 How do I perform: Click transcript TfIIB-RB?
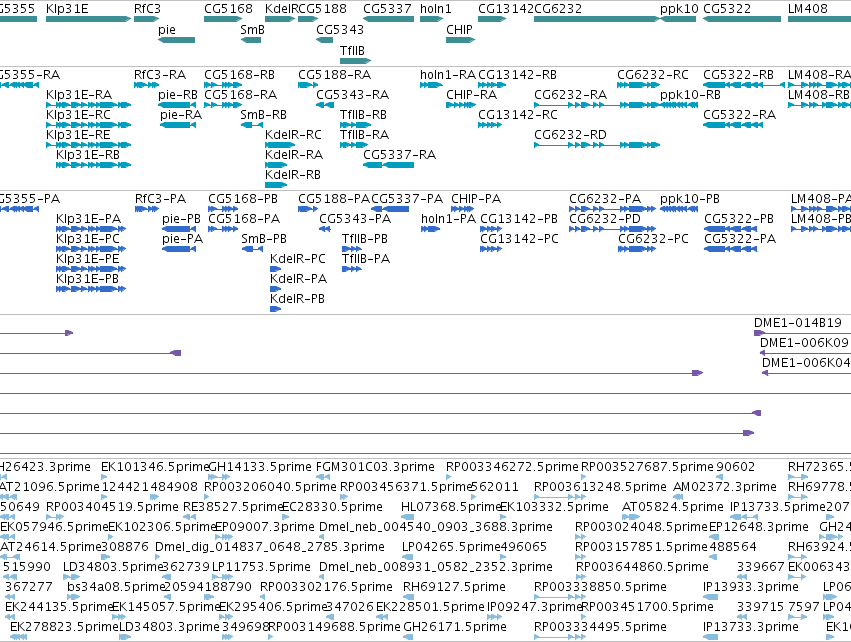[x=354, y=125]
